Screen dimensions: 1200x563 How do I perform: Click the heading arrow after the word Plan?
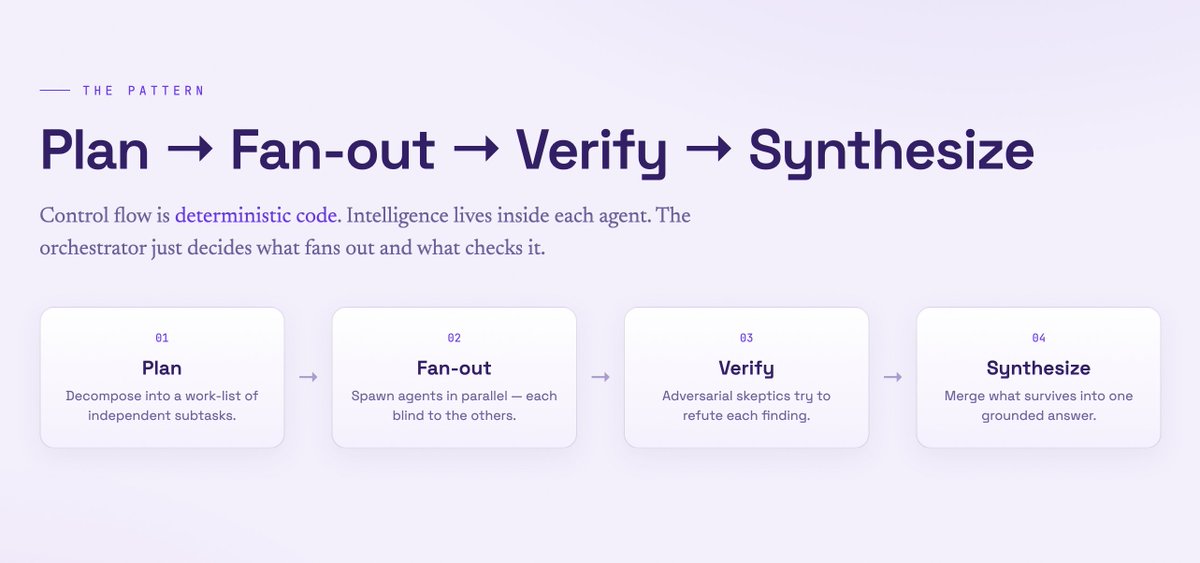pos(189,152)
